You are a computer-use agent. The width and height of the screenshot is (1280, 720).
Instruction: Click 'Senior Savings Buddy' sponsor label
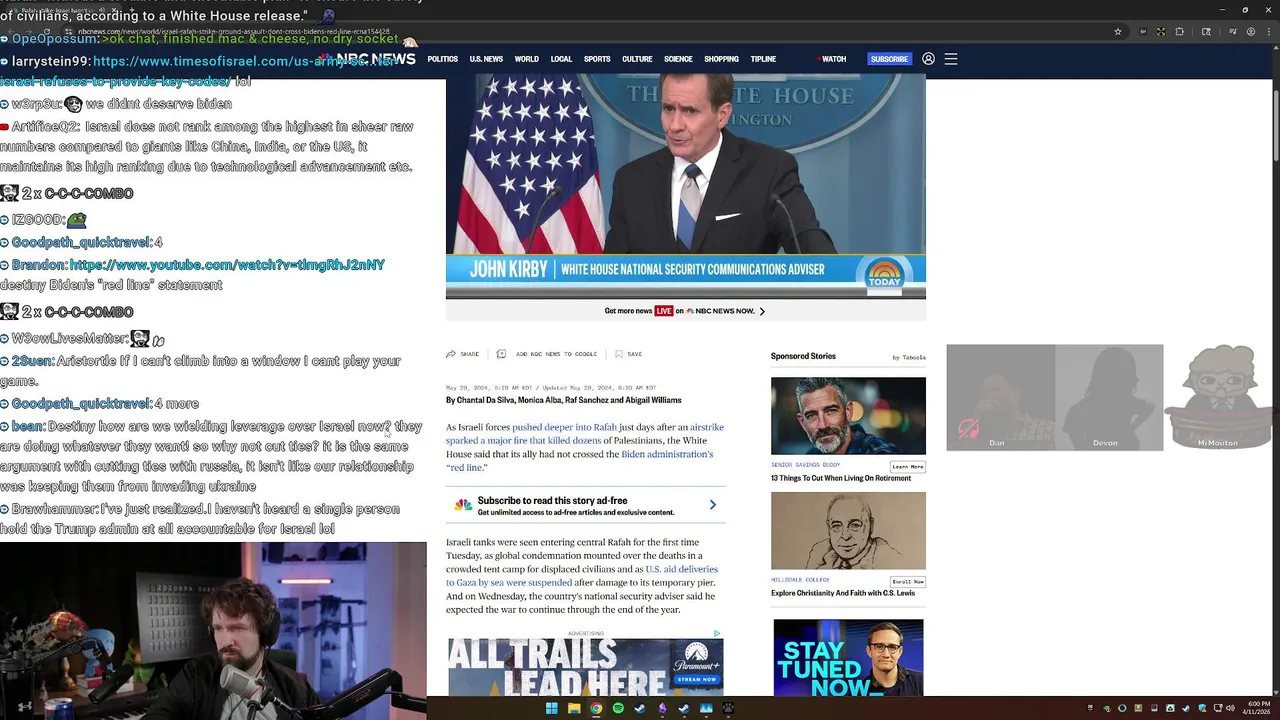point(805,465)
